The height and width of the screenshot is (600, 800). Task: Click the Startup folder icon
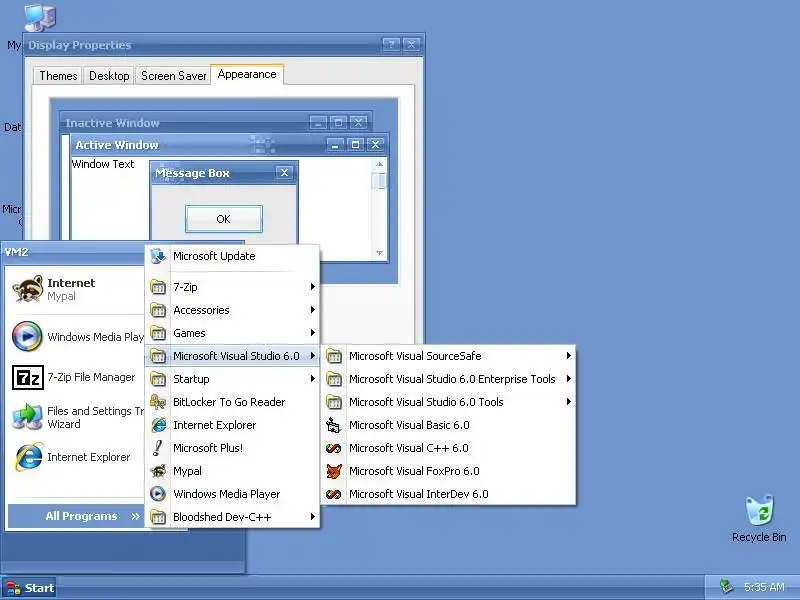[158, 379]
